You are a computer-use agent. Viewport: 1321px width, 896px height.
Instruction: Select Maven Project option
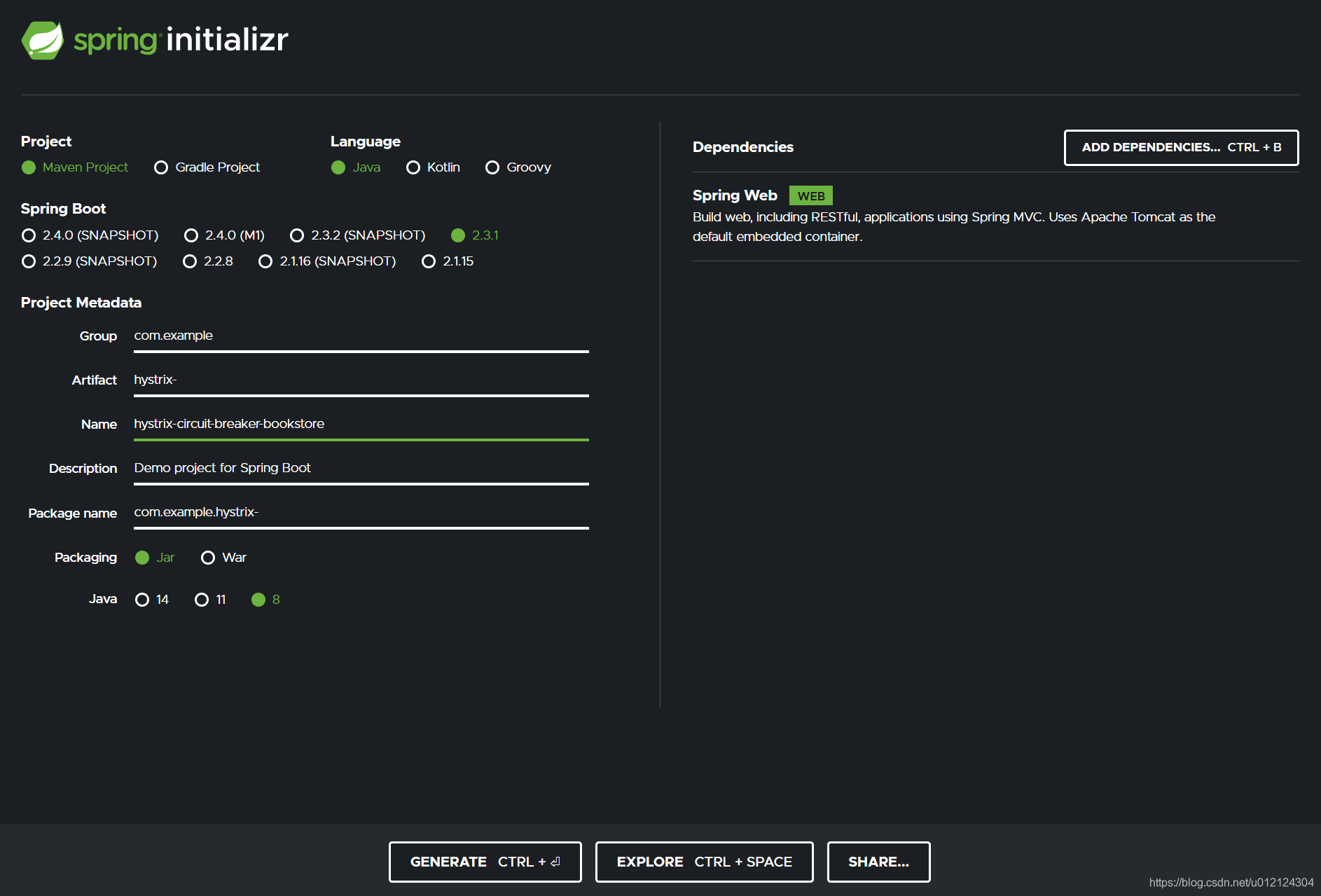(75, 167)
